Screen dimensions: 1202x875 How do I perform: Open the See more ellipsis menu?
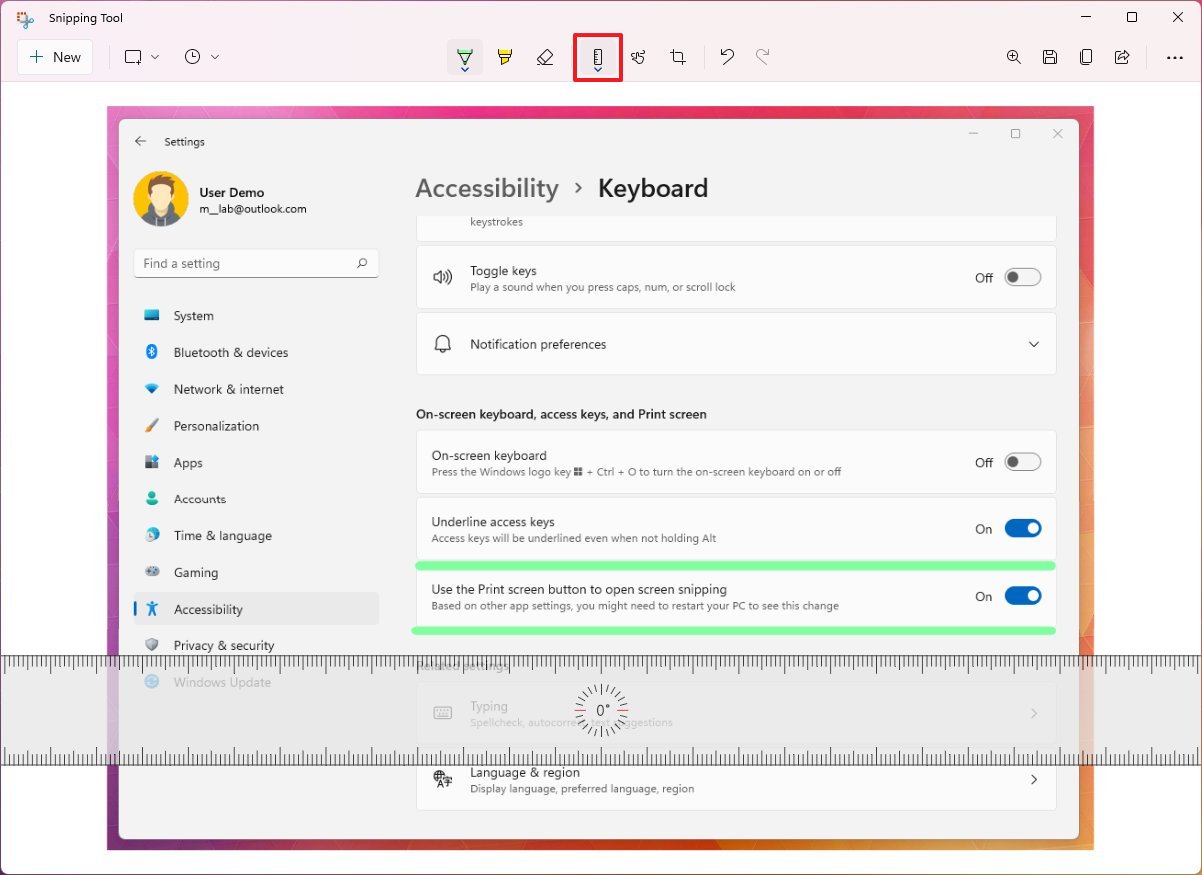pos(1174,57)
